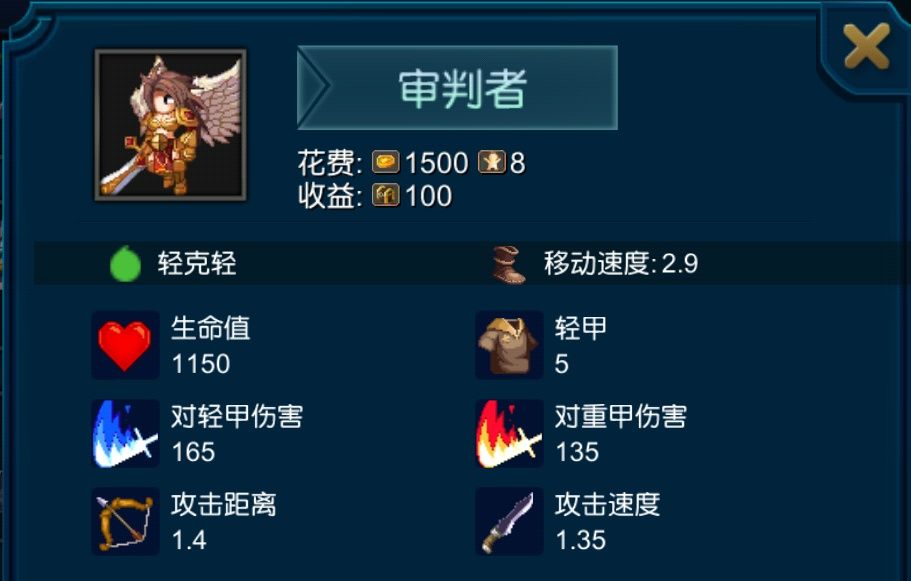Click the population star icon beside 8

(x=492, y=162)
